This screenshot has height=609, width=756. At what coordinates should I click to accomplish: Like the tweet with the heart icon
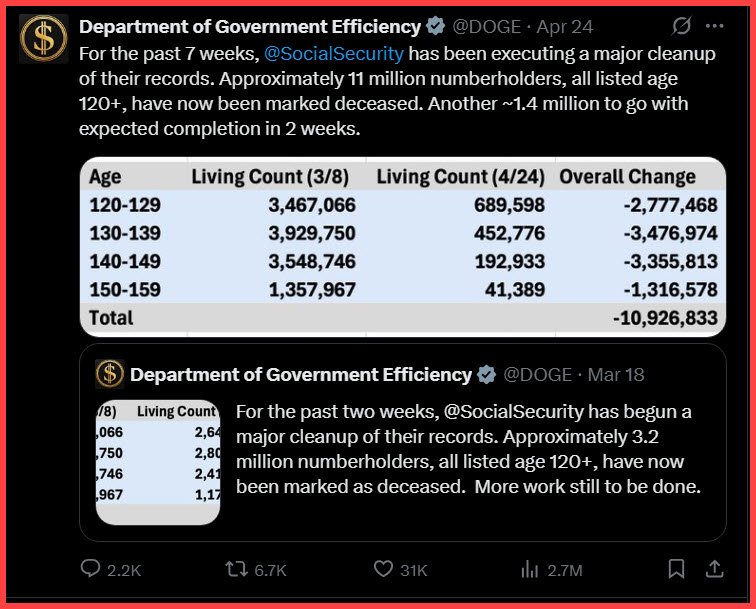pyautogui.click(x=383, y=569)
